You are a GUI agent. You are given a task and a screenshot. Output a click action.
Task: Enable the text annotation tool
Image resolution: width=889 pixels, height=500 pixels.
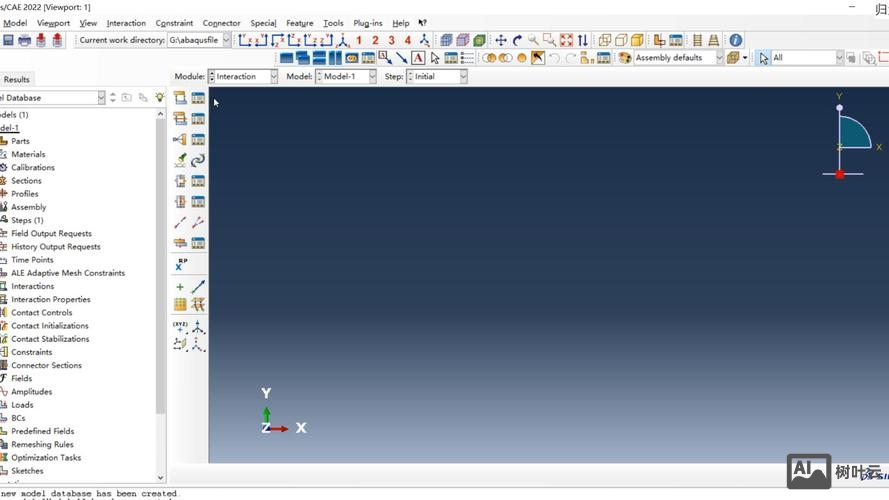coord(418,58)
